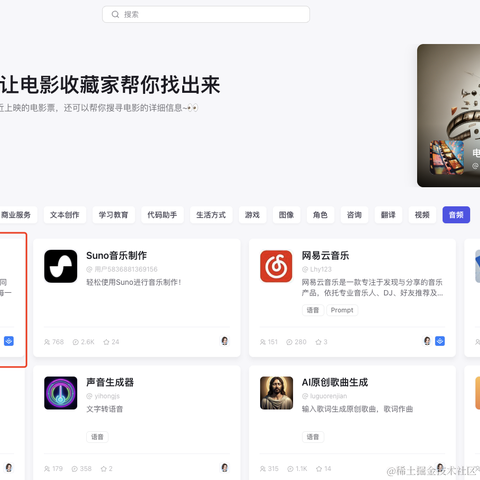Click the star icon showing 3
480x480 pixels.
click(x=318, y=342)
